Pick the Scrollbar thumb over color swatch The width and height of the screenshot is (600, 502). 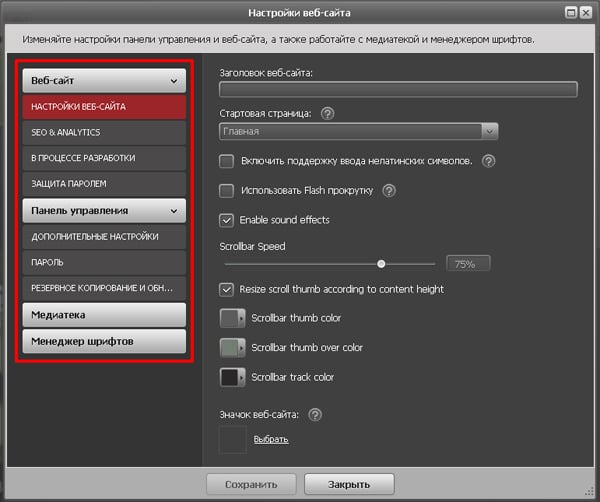[232, 348]
